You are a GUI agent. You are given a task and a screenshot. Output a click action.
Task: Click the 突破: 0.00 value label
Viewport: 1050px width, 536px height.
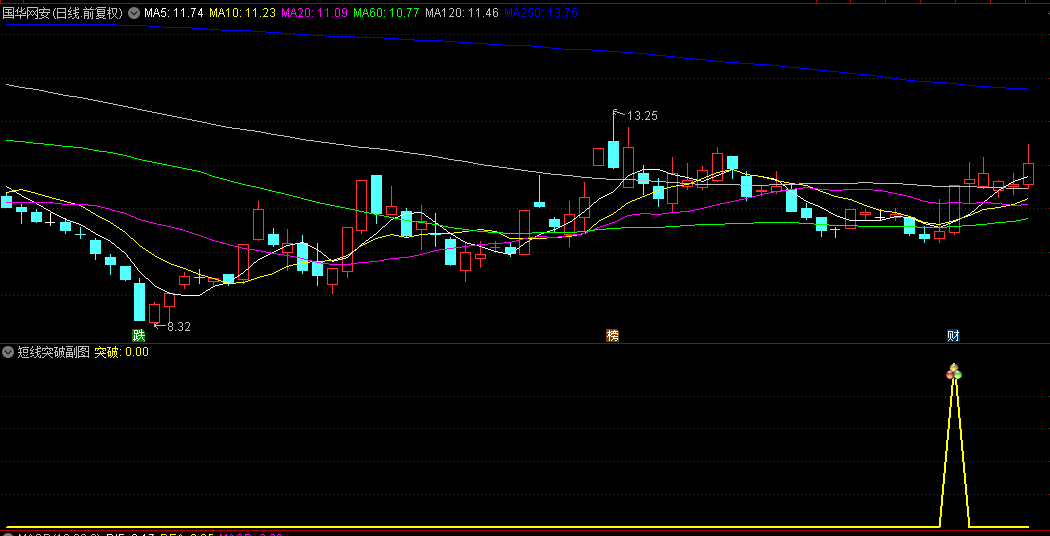(x=121, y=352)
